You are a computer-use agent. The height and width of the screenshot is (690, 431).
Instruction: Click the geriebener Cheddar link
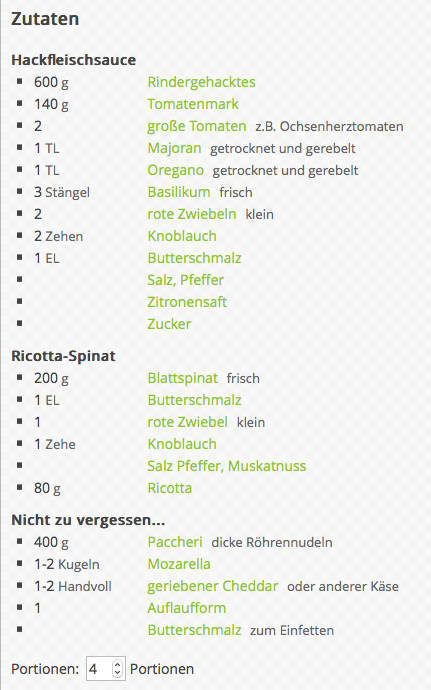(x=213, y=587)
